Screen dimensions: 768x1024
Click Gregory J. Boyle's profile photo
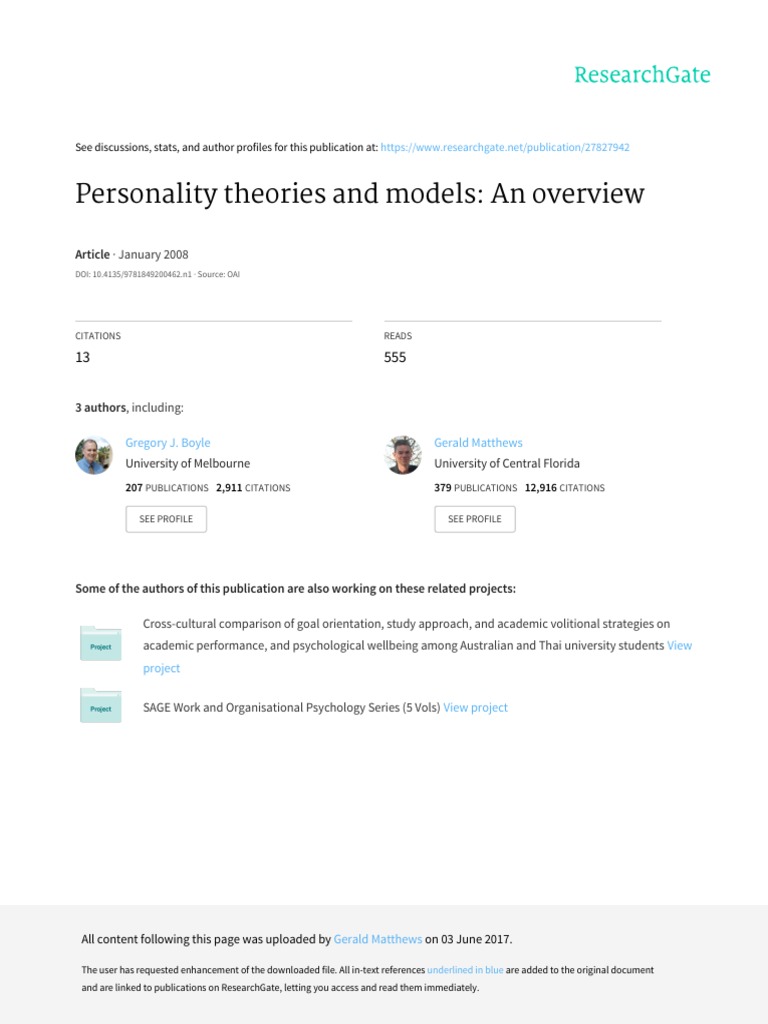[x=94, y=455]
